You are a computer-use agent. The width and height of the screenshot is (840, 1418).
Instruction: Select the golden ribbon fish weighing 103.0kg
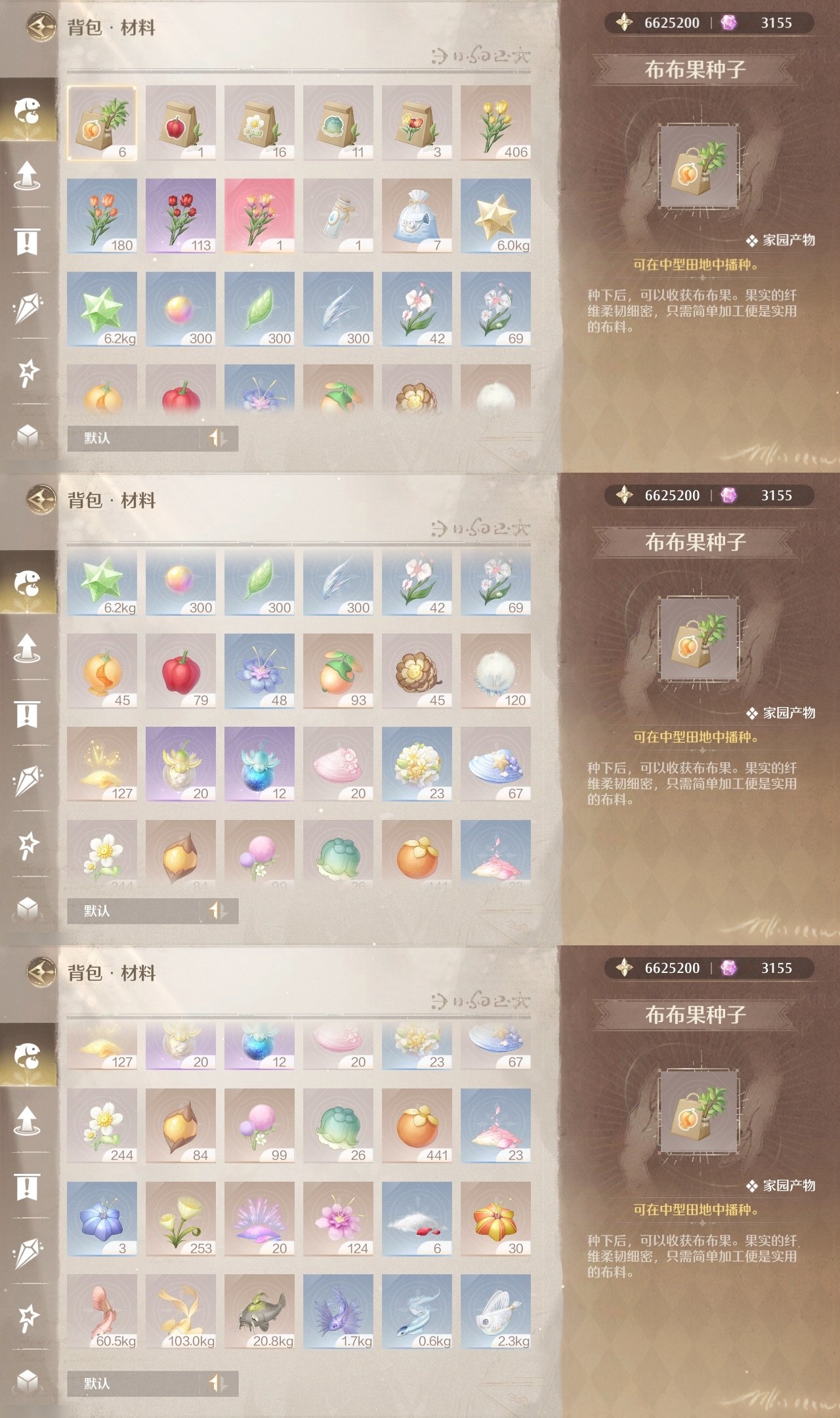click(x=180, y=1312)
